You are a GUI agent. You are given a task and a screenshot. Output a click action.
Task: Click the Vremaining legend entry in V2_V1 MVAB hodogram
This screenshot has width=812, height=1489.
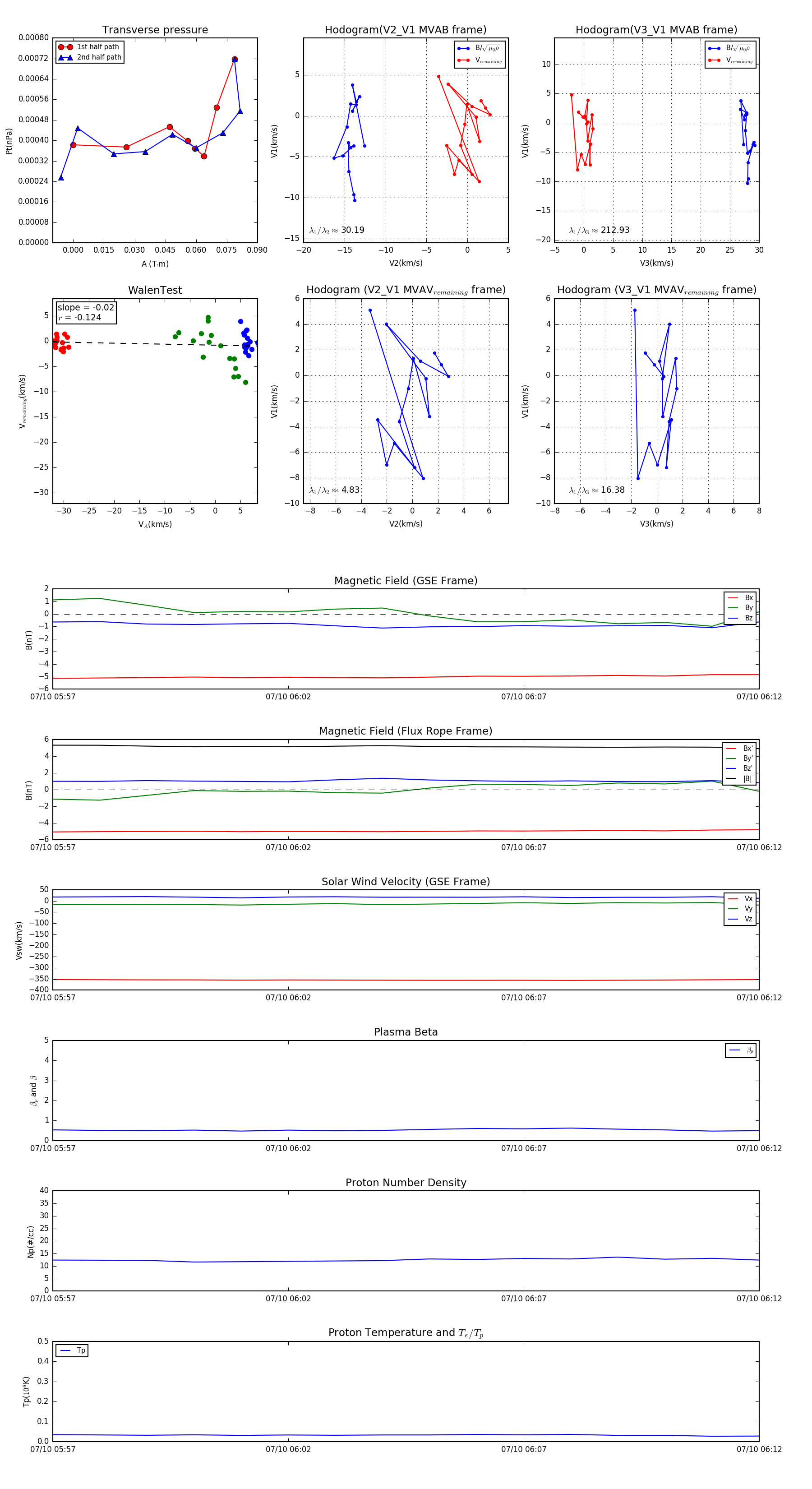pyautogui.click(x=479, y=60)
